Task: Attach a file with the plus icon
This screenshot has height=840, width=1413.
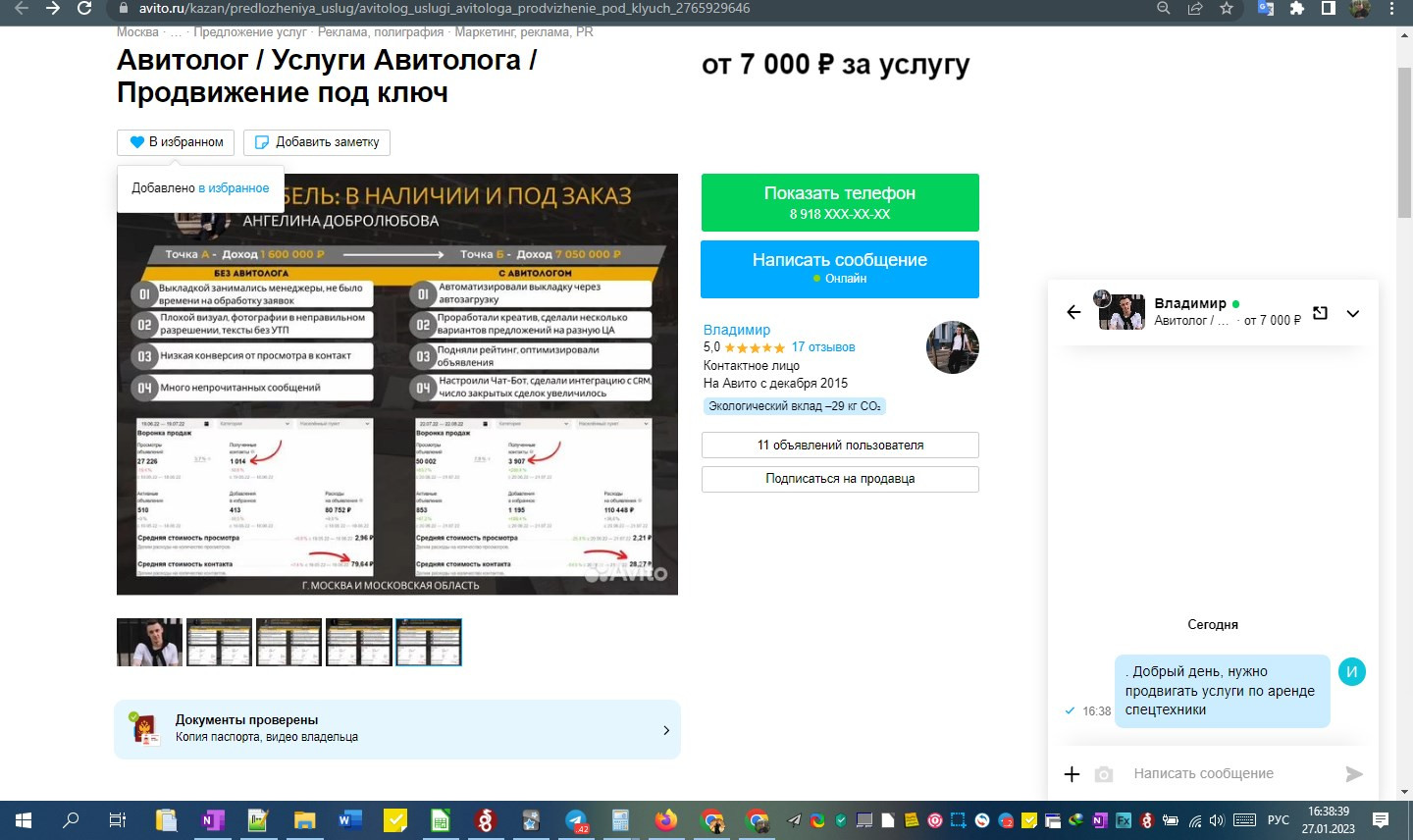Action: coord(1073,774)
